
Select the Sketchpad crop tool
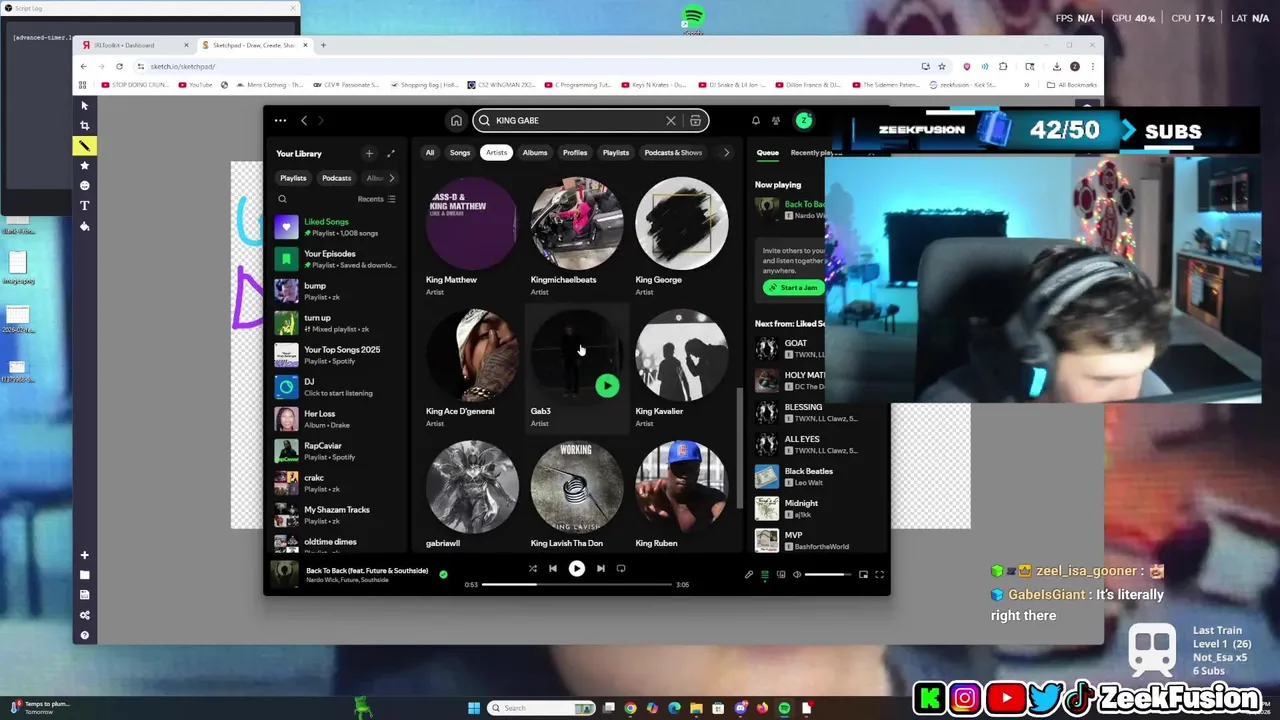85,125
